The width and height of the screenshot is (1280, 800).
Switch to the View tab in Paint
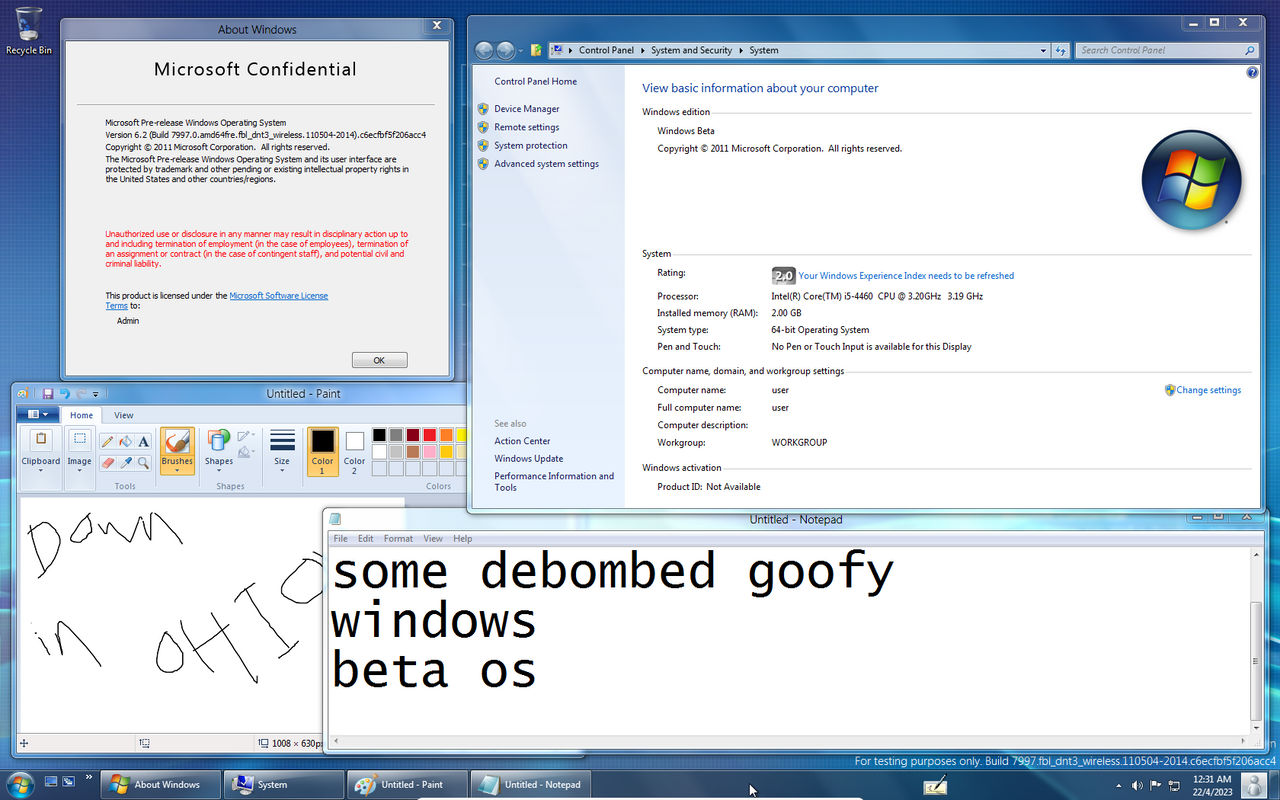pyautogui.click(x=123, y=415)
